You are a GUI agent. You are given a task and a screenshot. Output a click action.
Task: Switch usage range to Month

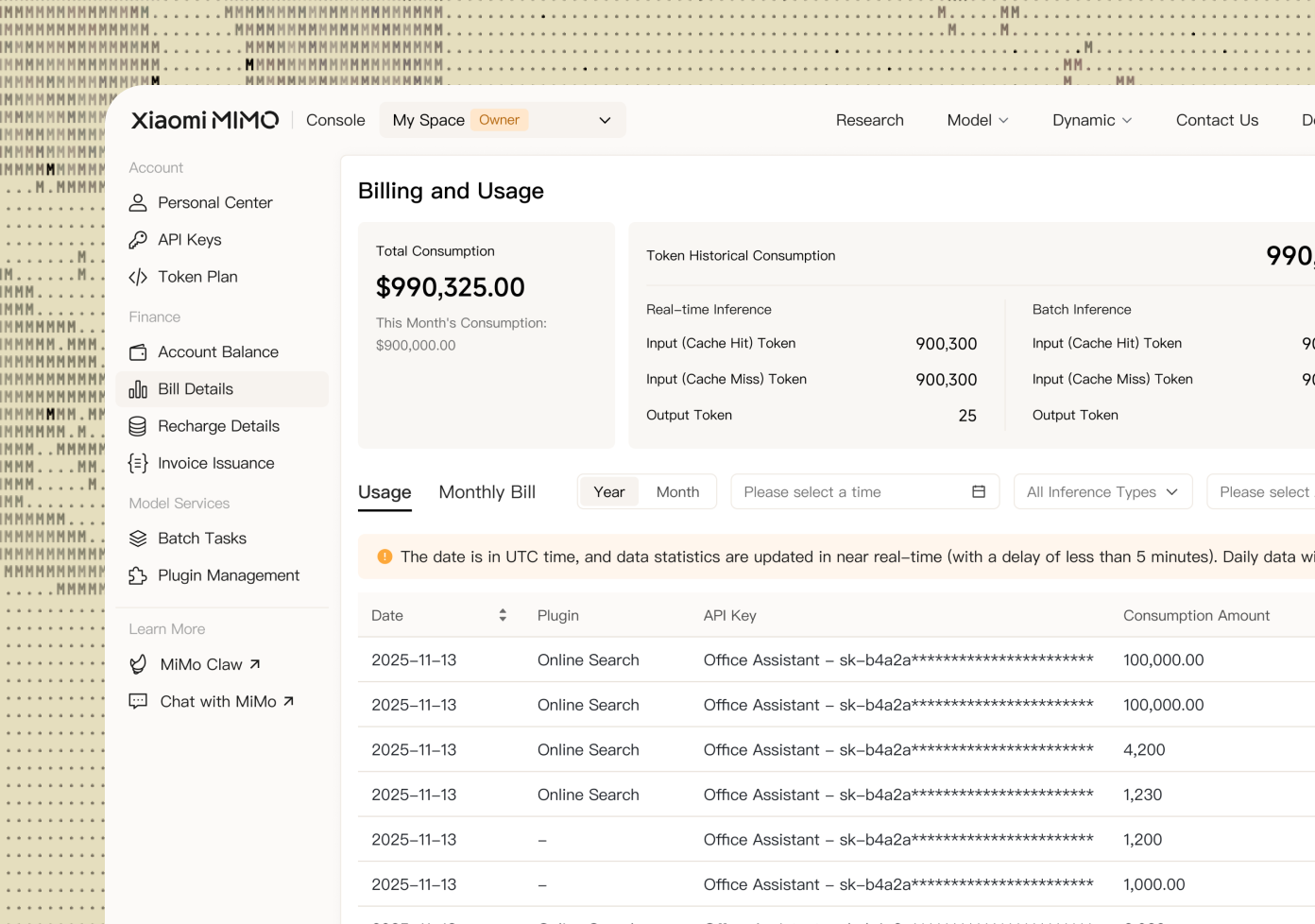pos(678,491)
